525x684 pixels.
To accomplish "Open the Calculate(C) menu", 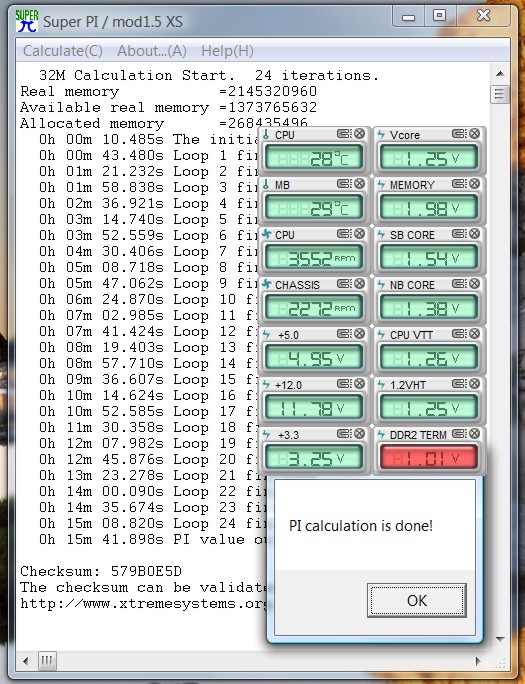I will click(x=63, y=51).
